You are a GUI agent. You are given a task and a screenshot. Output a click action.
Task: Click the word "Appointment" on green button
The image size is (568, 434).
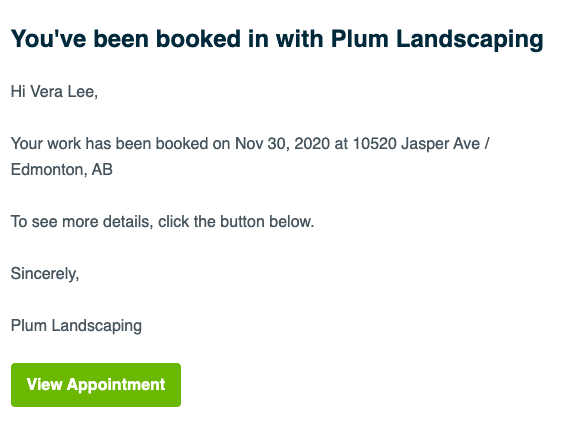(116, 385)
